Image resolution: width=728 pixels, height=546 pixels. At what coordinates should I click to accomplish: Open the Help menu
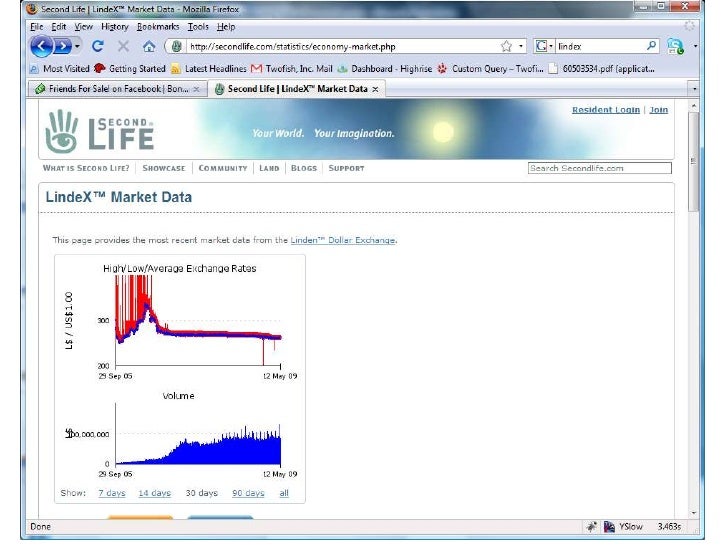(226, 27)
